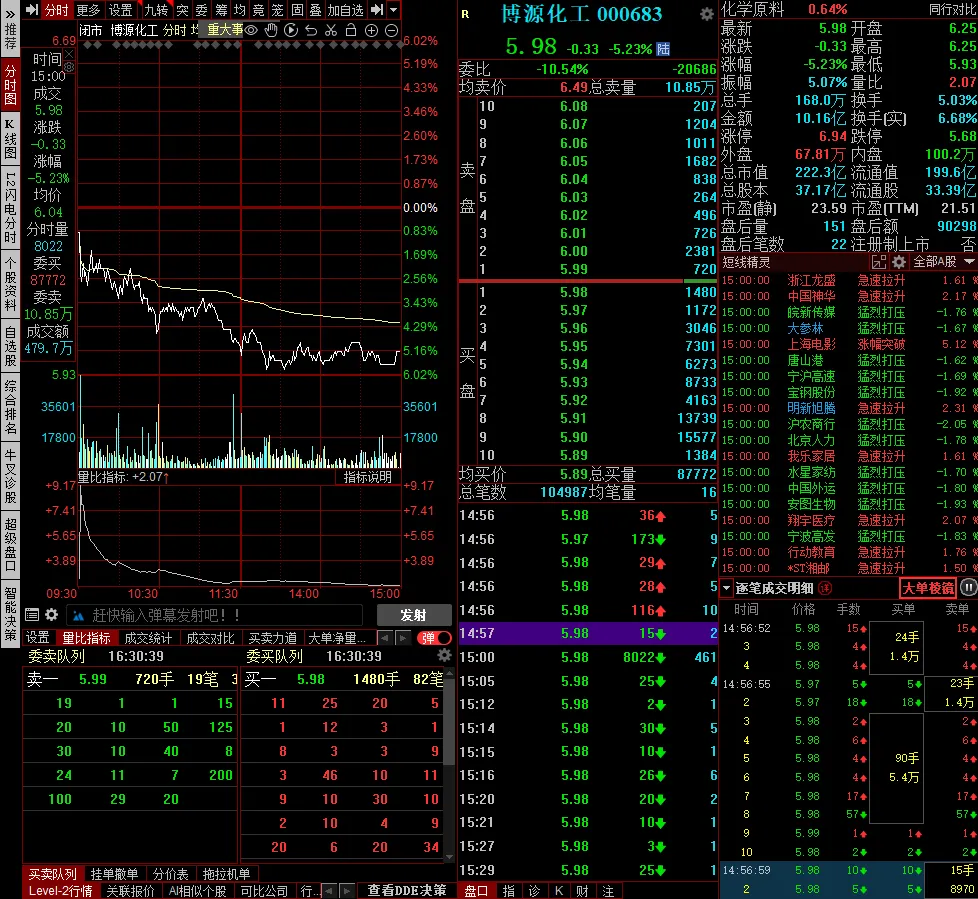Click the circular replay play icon
The width and height of the screenshot is (978, 899).
click(x=291, y=30)
